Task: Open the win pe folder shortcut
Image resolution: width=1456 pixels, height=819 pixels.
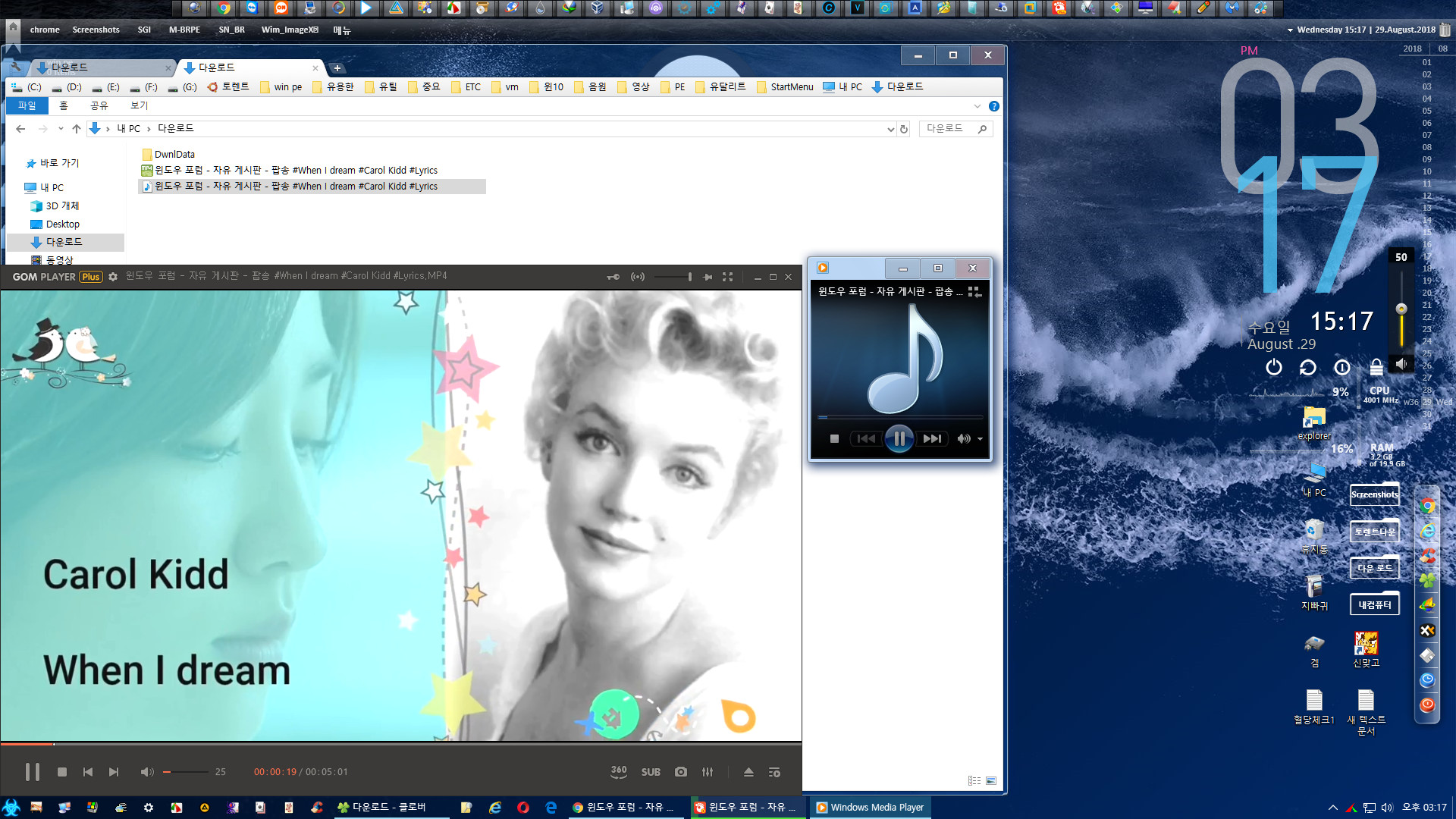Action: pyautogui.click(x=281, y=87)
